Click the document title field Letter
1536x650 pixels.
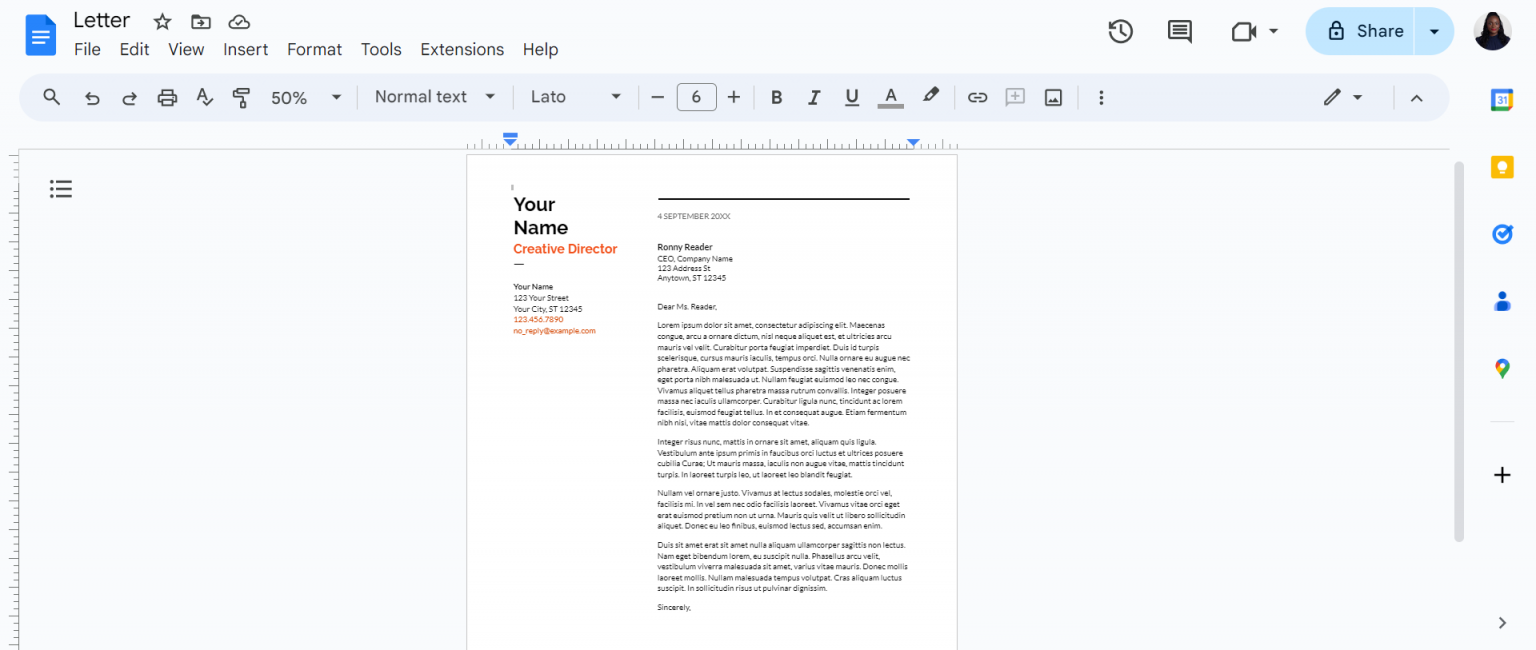click(x=101, y=19)
